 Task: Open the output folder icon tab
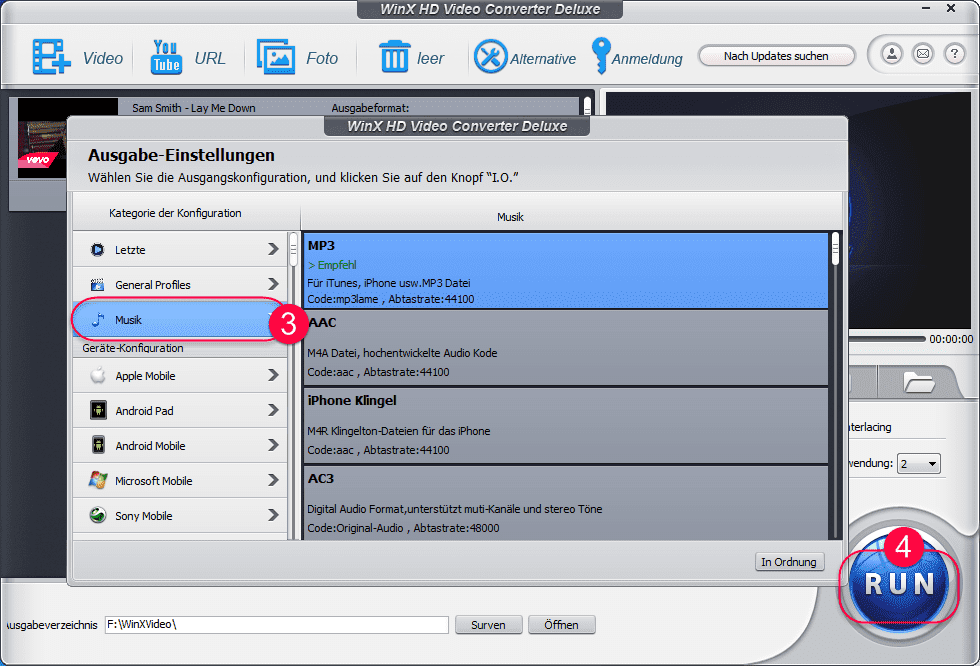[918, 382]
